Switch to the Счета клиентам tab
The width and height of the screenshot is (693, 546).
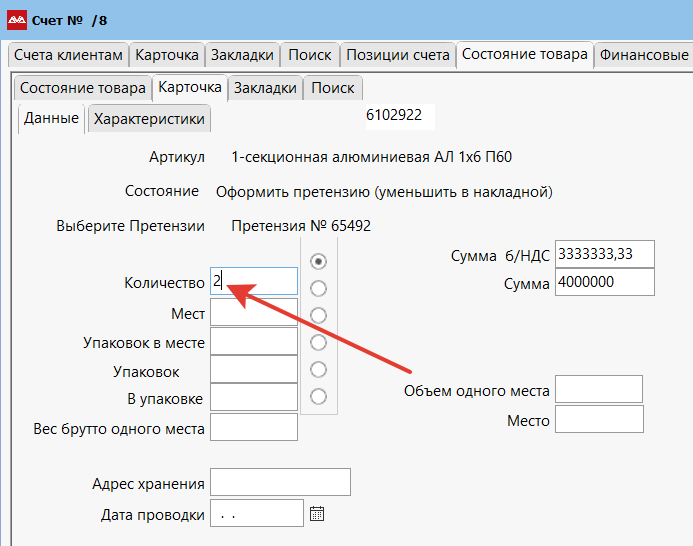click(68, 55)
